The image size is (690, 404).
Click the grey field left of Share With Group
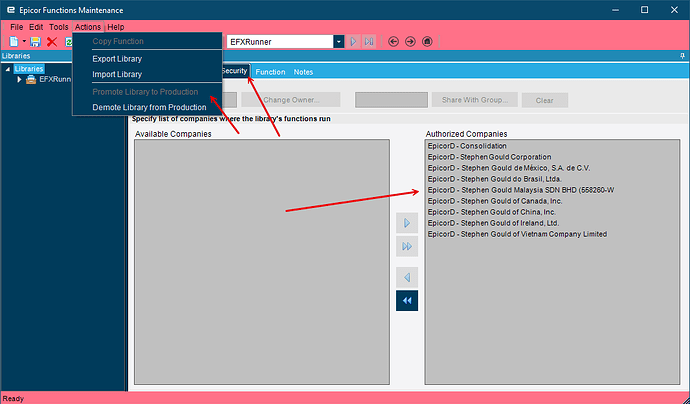click(x=391, y=100)
